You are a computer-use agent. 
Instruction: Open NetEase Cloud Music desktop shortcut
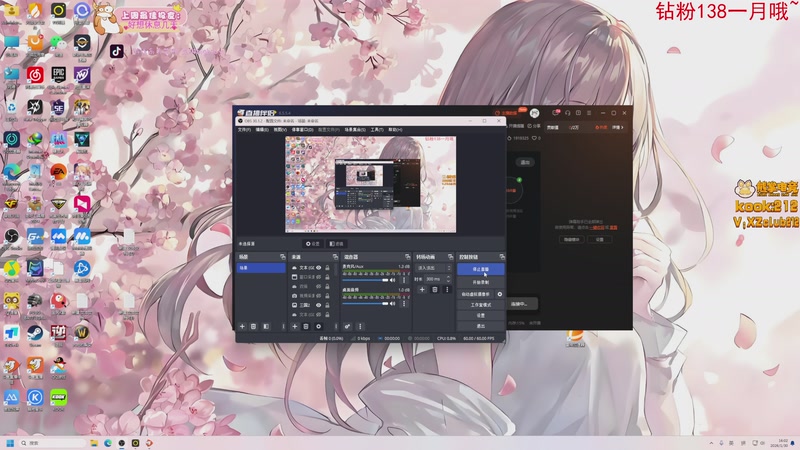(35, 75)
